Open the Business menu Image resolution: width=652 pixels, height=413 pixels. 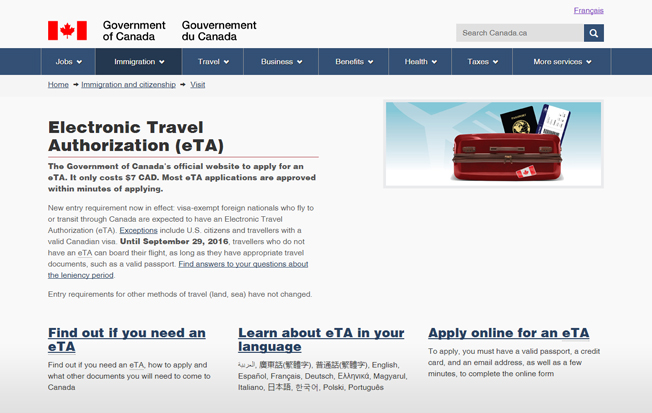(281, 62)
